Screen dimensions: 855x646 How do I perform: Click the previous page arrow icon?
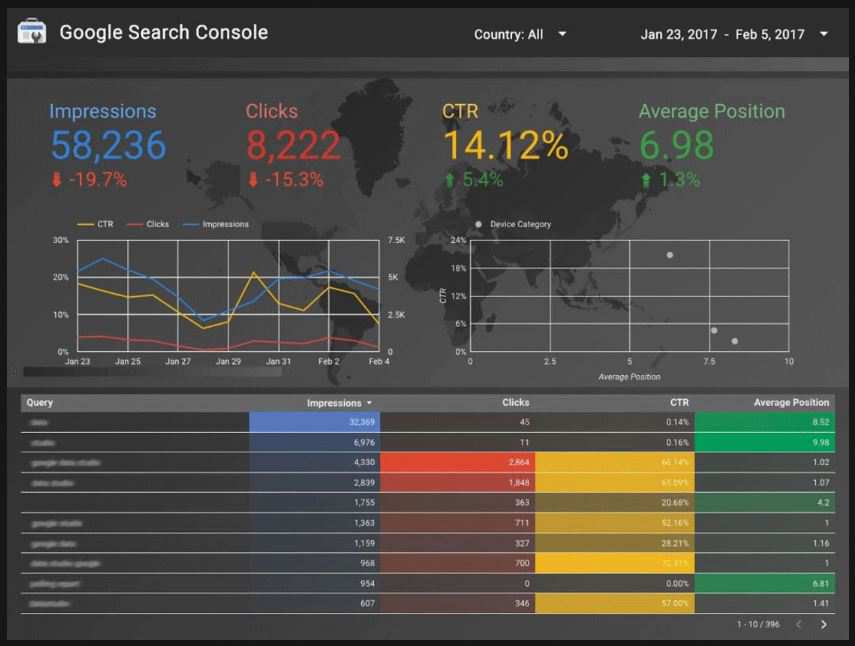tap(800, 625)
